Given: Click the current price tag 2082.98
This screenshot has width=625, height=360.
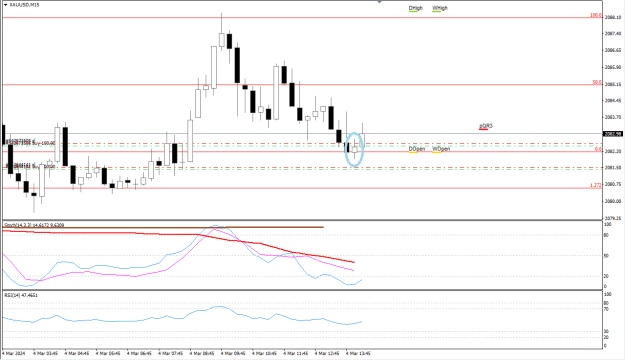Looking at the screenshot, I should coord(613,134).
